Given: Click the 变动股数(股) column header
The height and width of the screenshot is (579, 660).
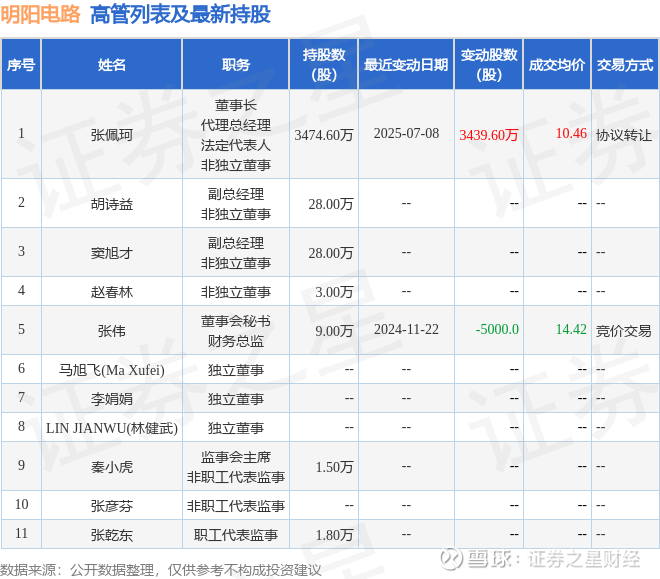Looking at the screenshot, I should [489, 64].
